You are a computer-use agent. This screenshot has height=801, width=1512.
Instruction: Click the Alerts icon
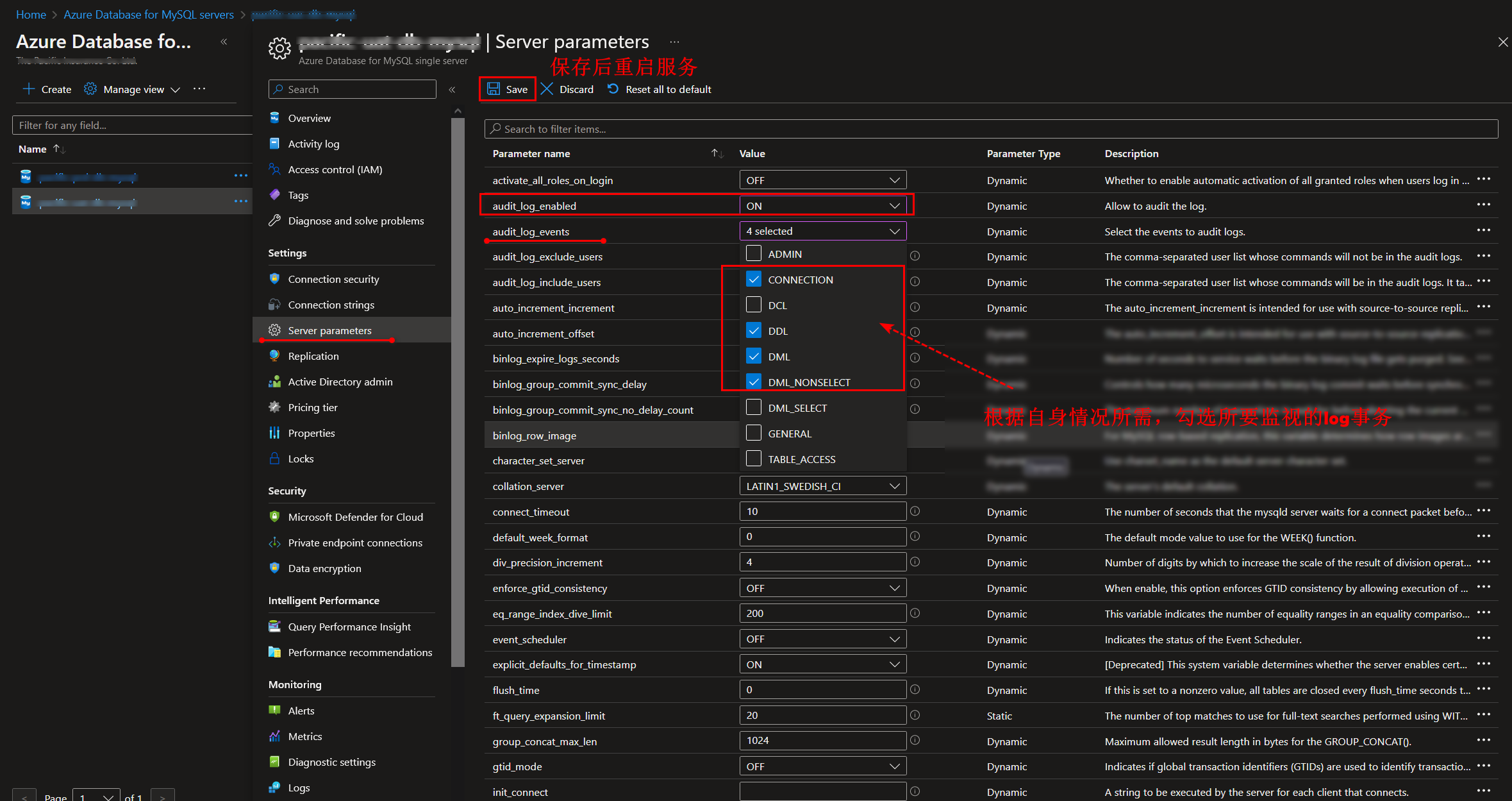(274, 711)
